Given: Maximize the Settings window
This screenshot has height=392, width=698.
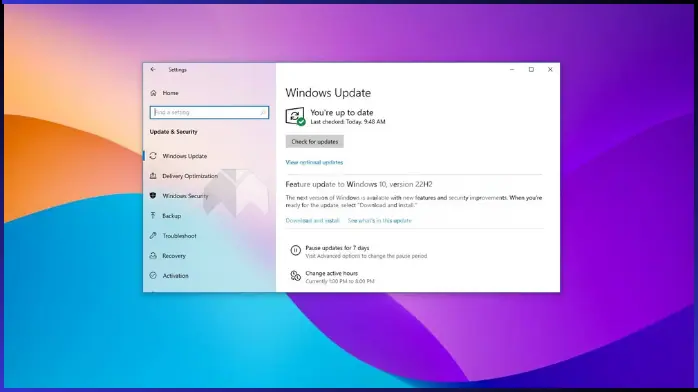Looking at the screenshot, I should 531,69.
